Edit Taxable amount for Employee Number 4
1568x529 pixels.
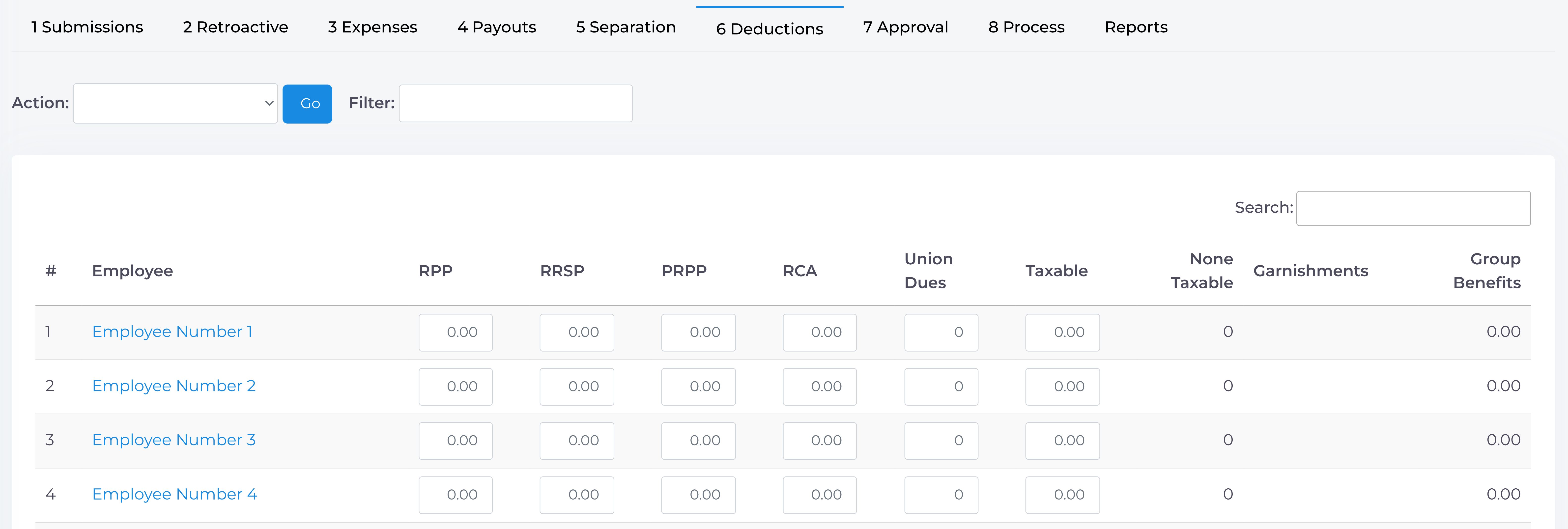[1062, 495]
